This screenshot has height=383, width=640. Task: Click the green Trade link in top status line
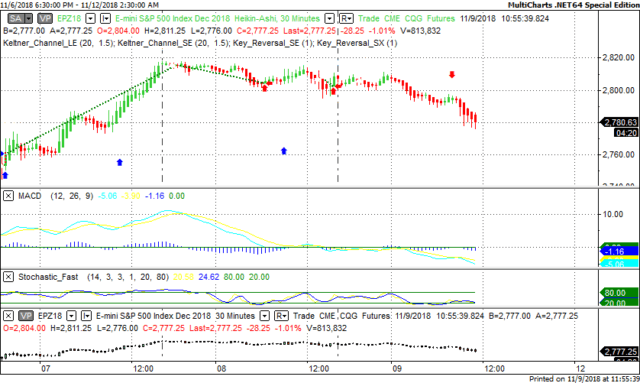[369, 19]
